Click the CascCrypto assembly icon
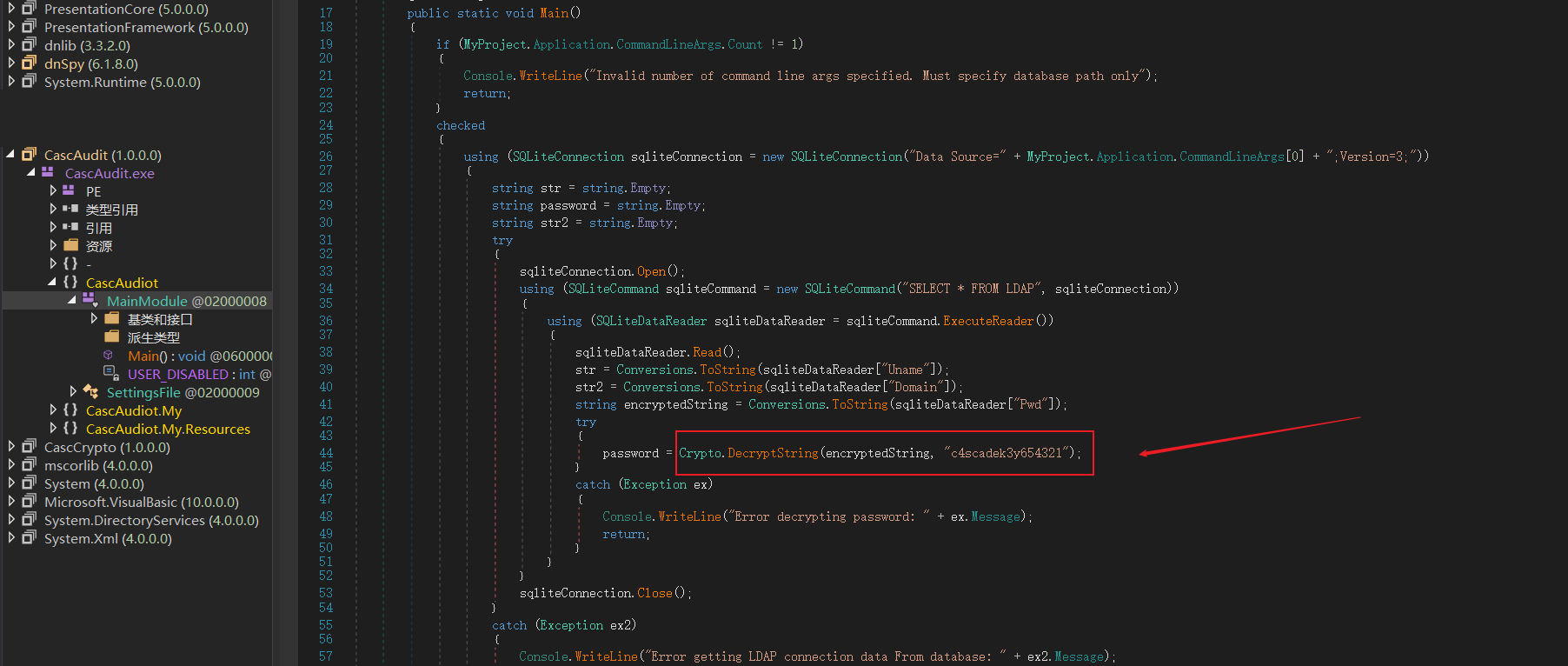This screenshot has height=666, width=1568. 29,447
